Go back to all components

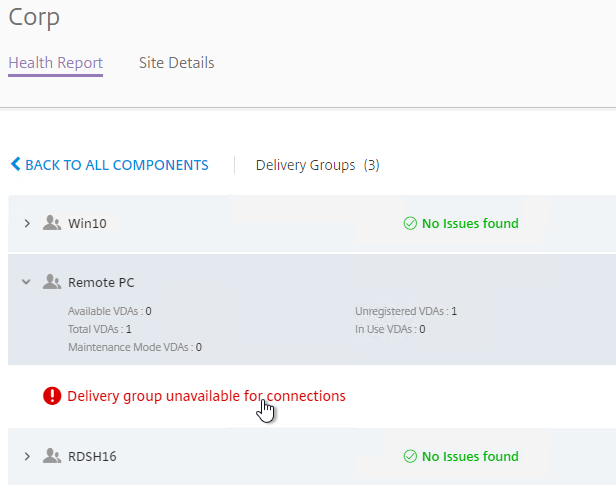[109, 165]
